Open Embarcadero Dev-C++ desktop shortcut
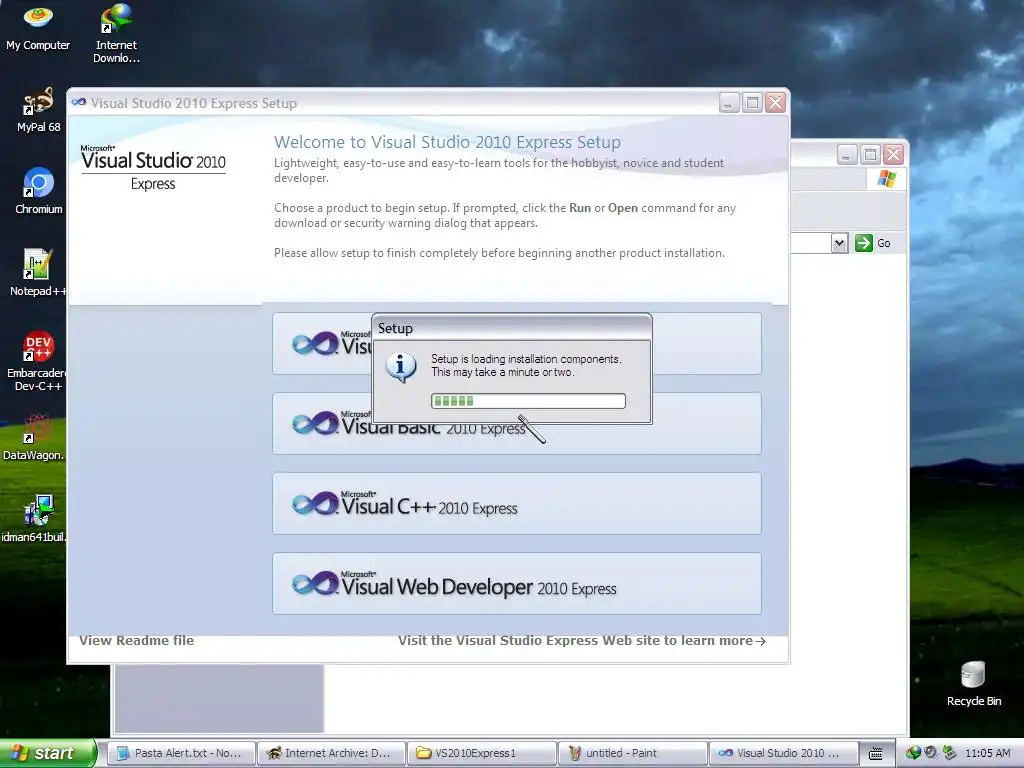 click(x=38, y=361)
